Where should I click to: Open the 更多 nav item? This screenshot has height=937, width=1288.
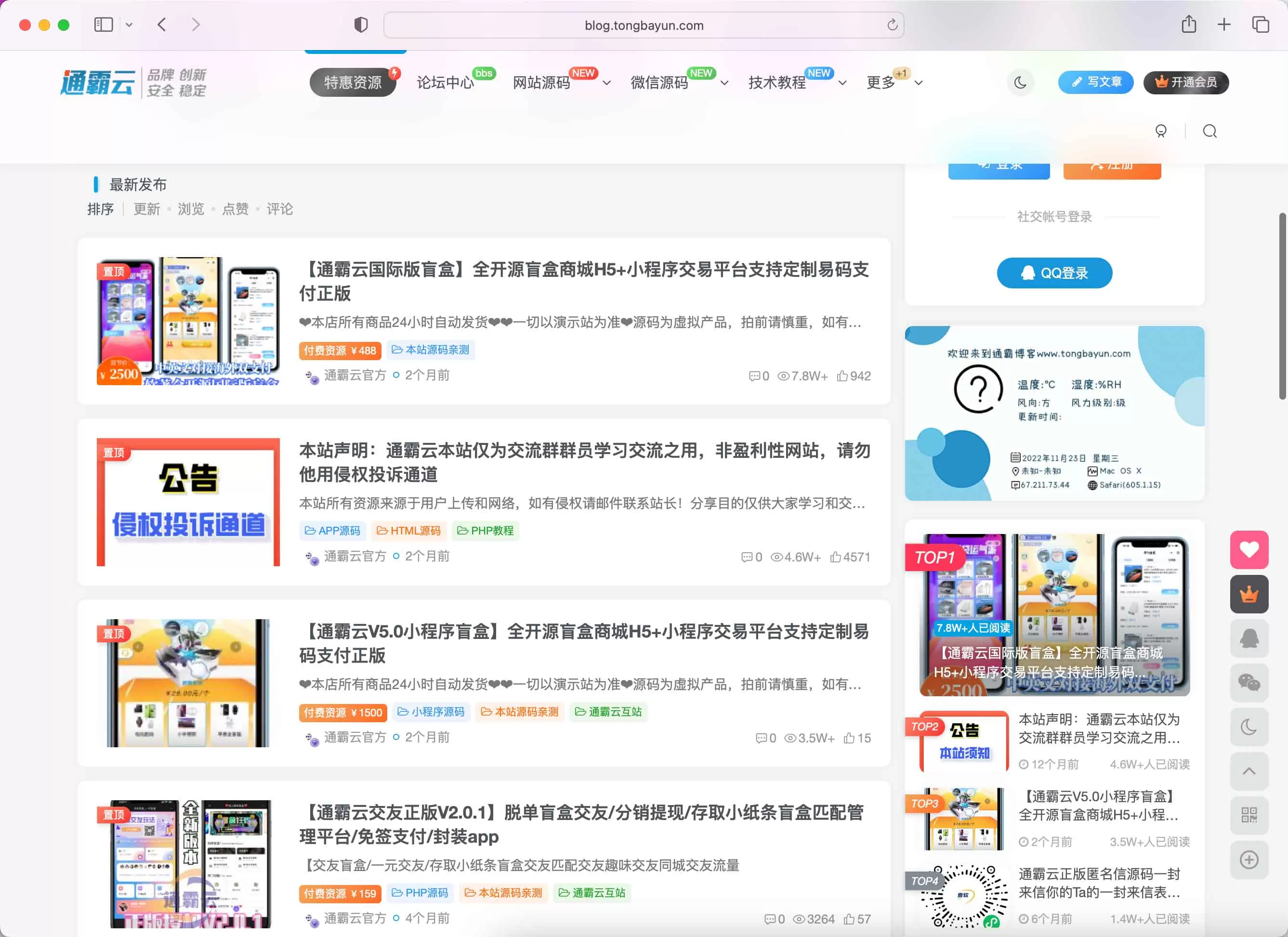(880, 83)
